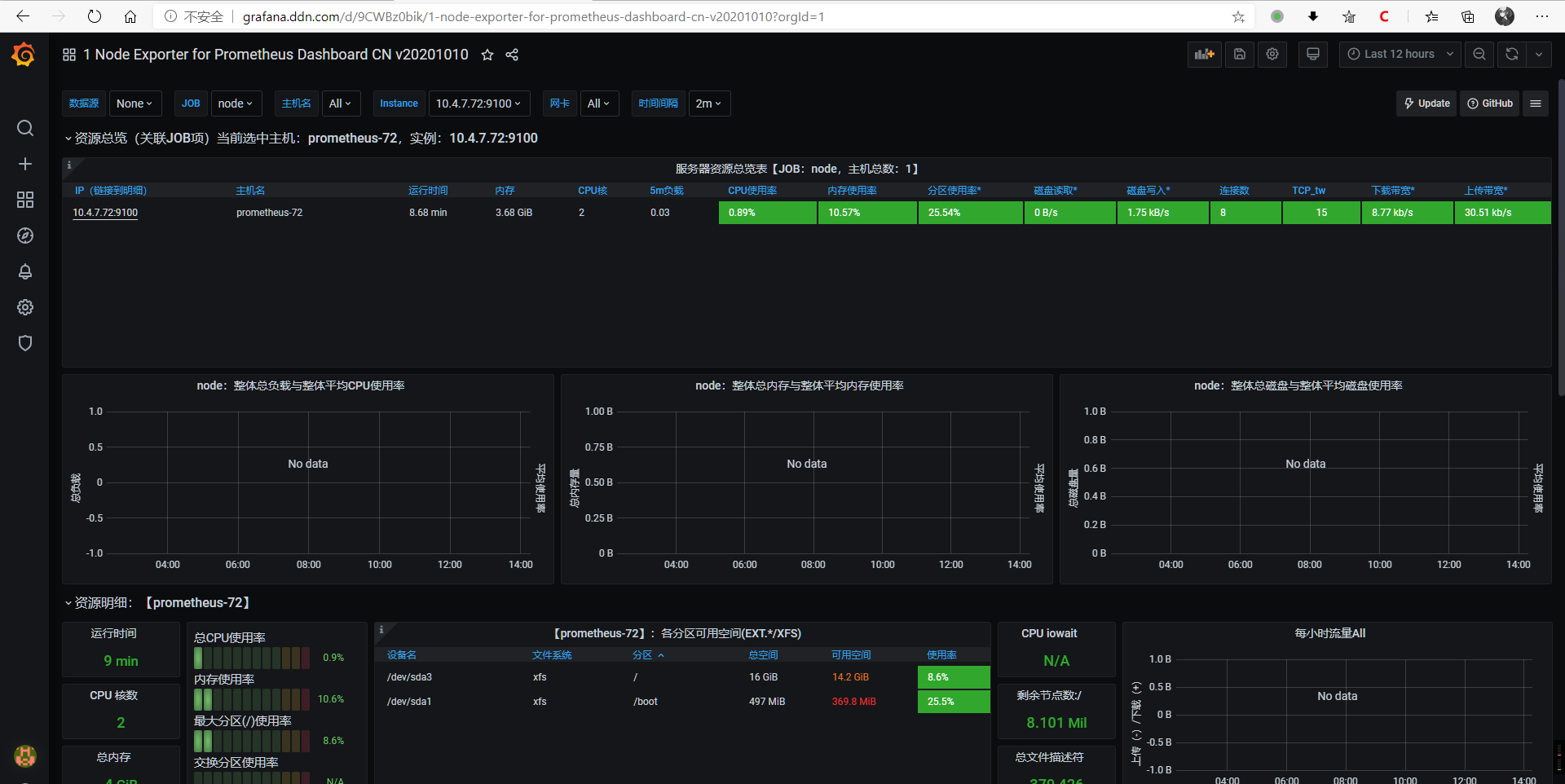The height and width of the screenshot is (784, 1565).
Task: Open dashboard settings gear in top bar
Action: pyautogui.click(x=1272, y=54)
